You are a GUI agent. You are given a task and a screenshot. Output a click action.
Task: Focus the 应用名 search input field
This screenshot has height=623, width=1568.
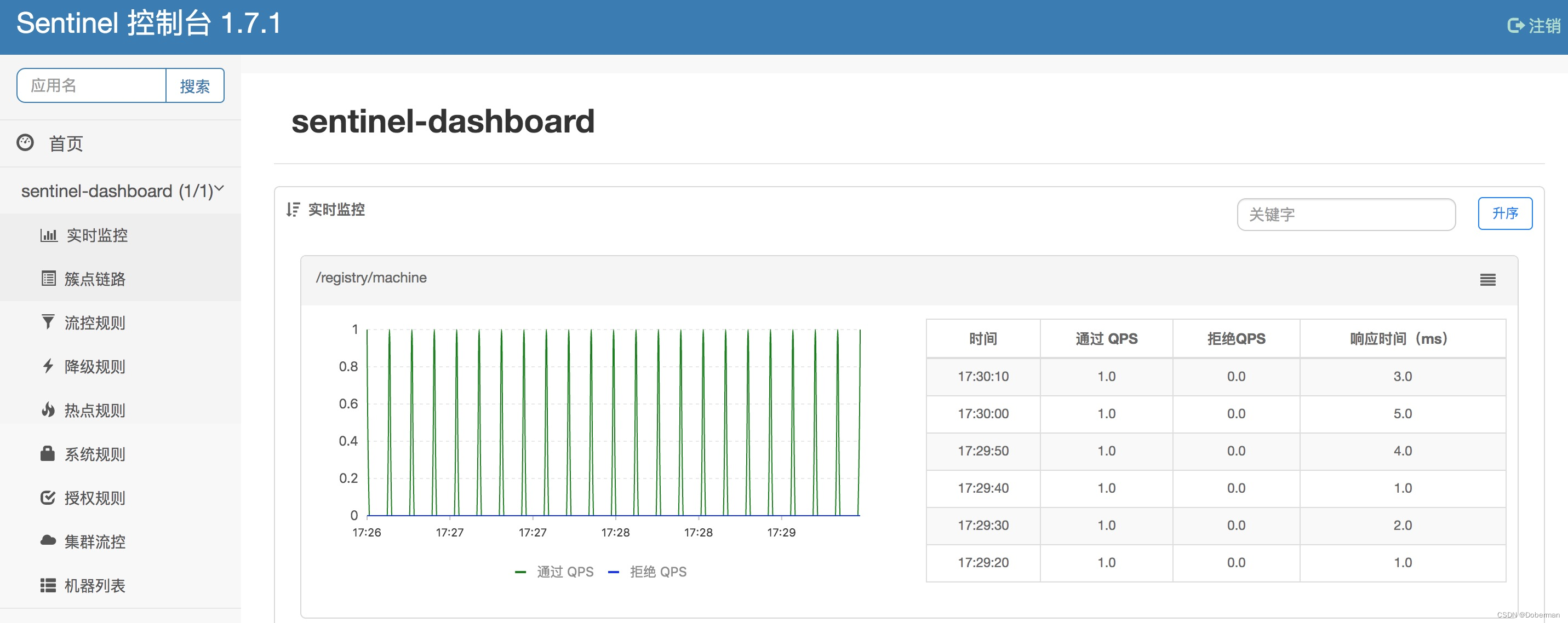point(91,86)
